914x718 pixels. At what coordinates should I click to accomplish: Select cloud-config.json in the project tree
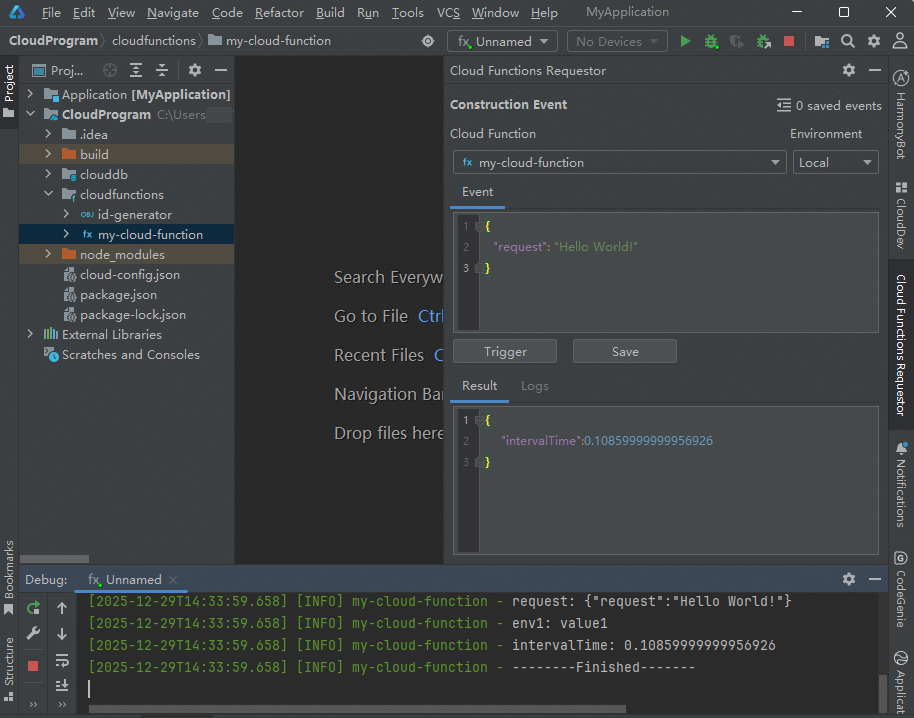pos(130,275)
